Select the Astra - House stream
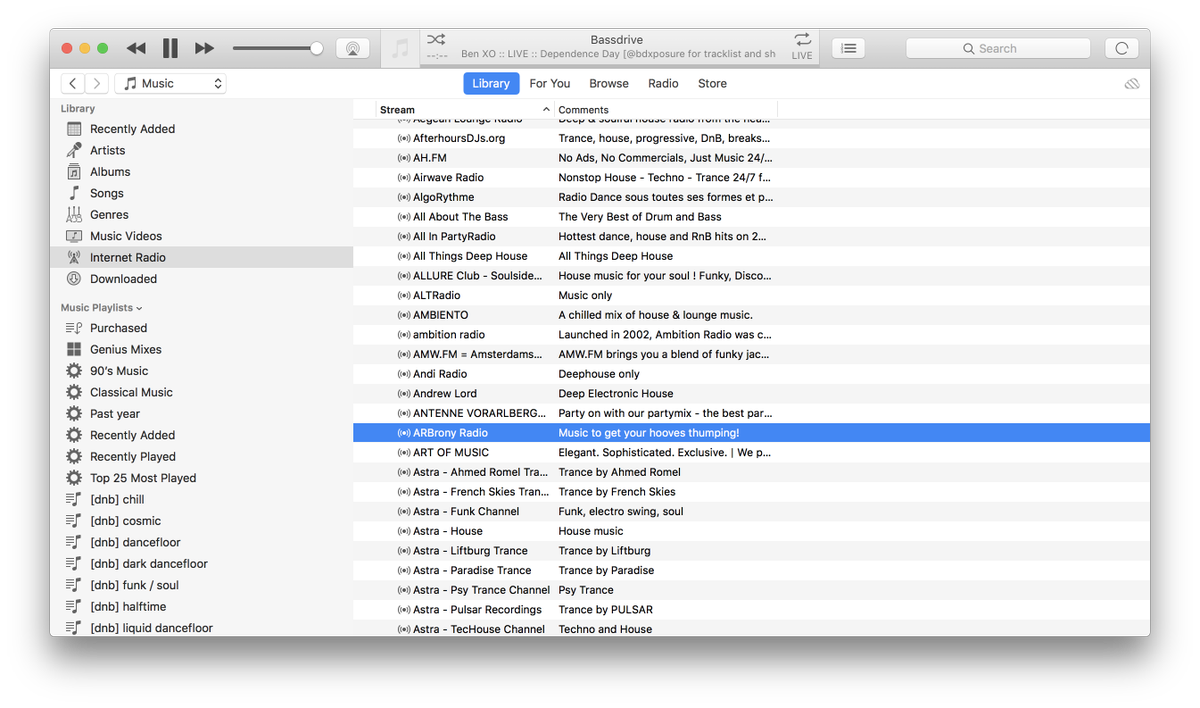 (x=751, y=531)
